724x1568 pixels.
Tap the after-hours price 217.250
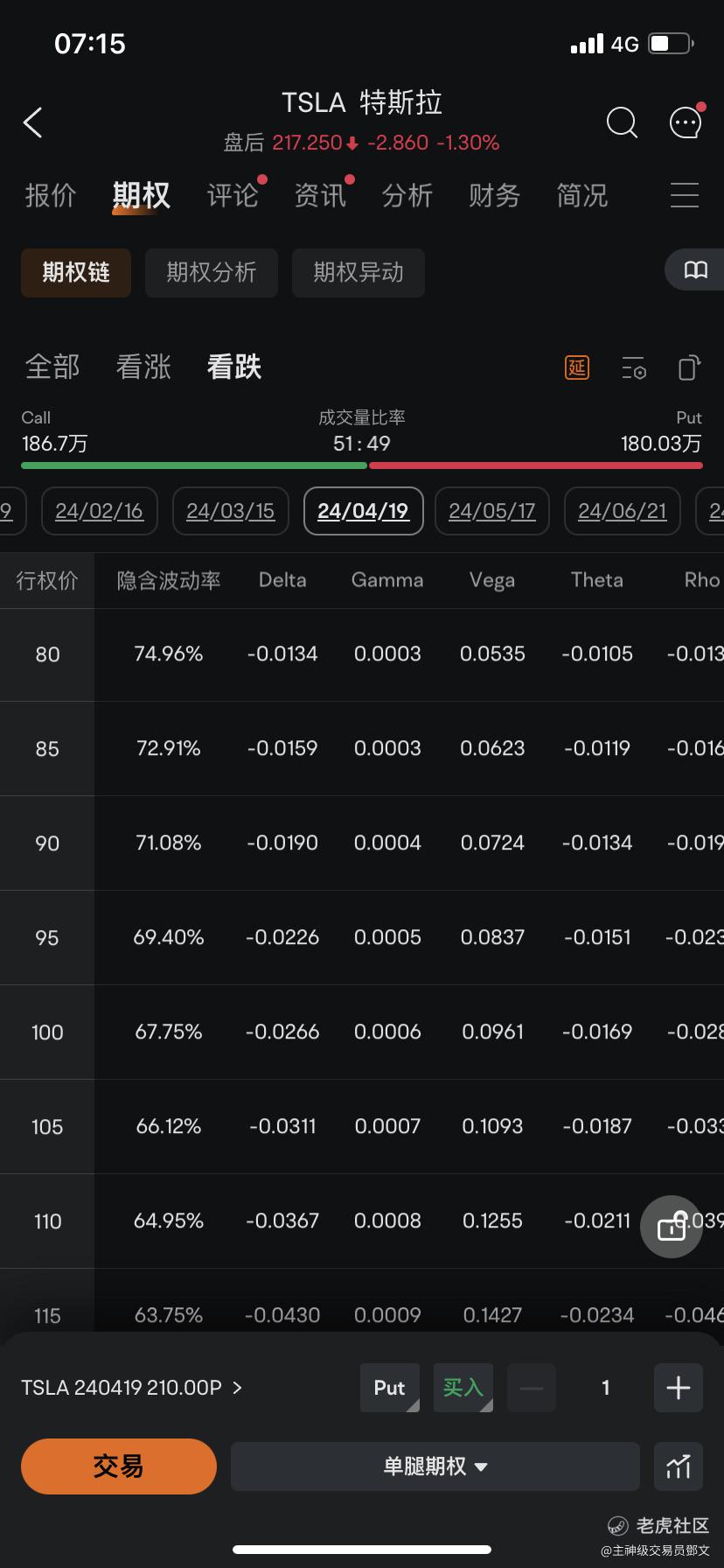tap(307, 143)
